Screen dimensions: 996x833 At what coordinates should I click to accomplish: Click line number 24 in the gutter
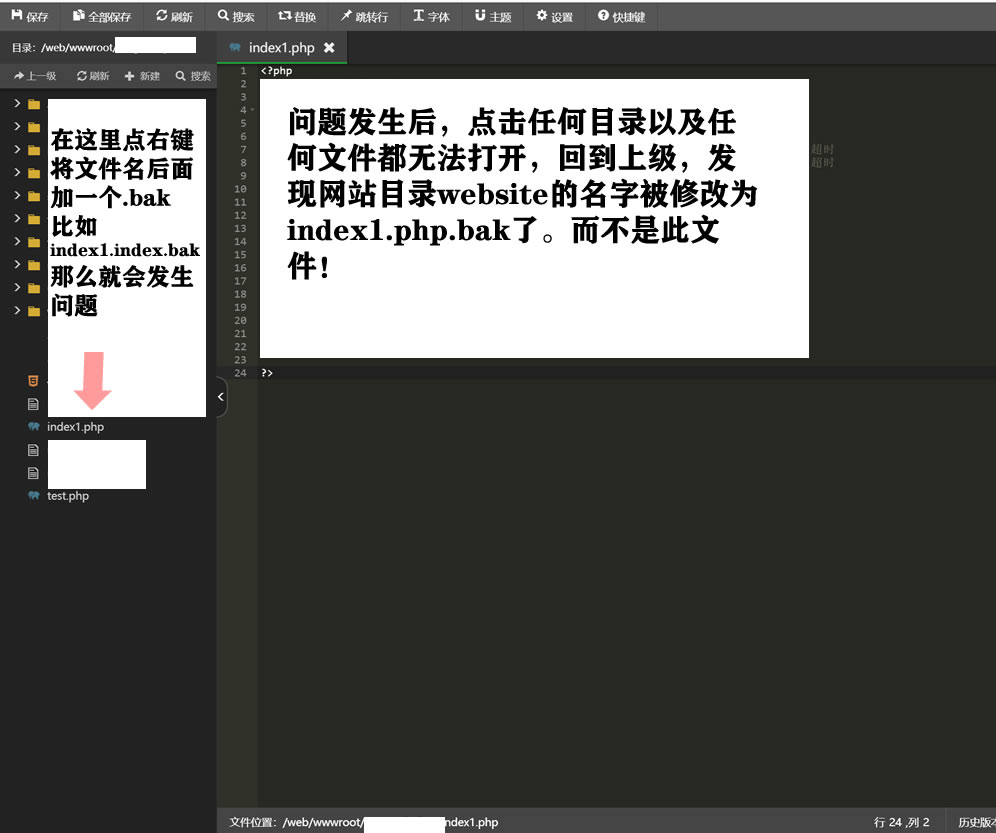pyautogui.click(x=240, y=373)
